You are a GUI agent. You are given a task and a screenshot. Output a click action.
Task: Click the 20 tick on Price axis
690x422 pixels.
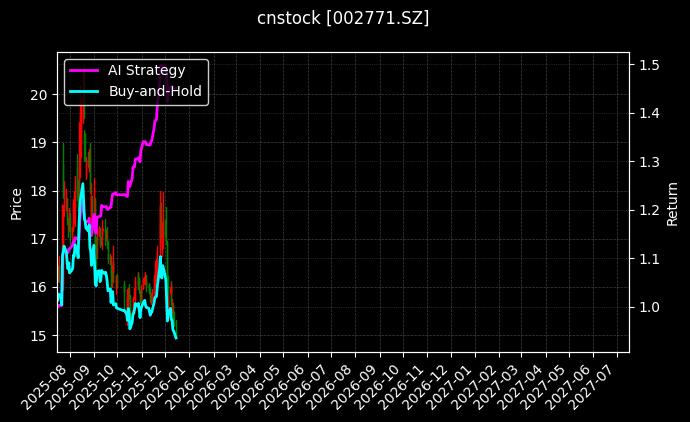pyautogui.click(x=40, y=95)
